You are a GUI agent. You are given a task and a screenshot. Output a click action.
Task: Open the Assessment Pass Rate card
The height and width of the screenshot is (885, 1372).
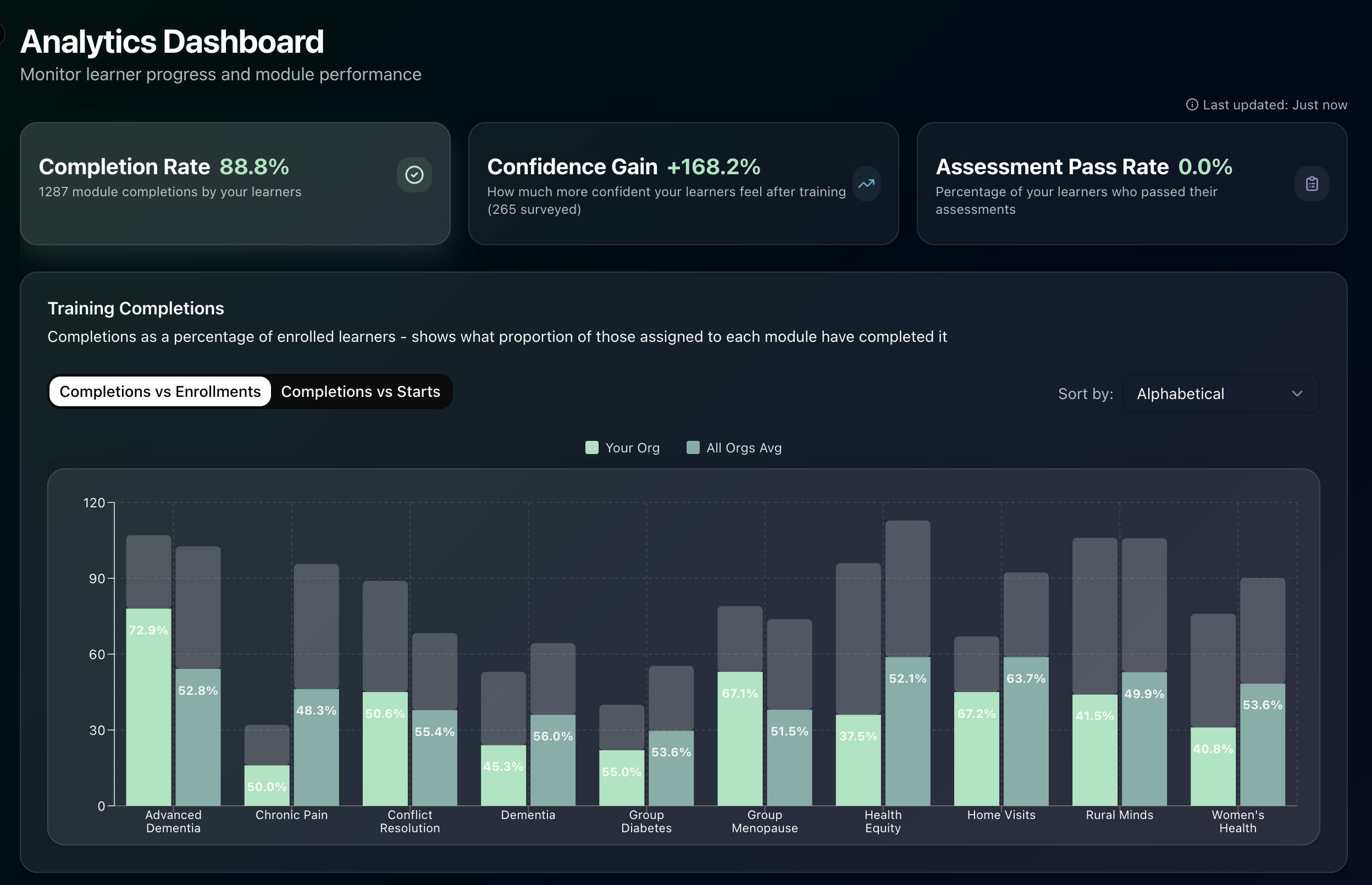1132,184
